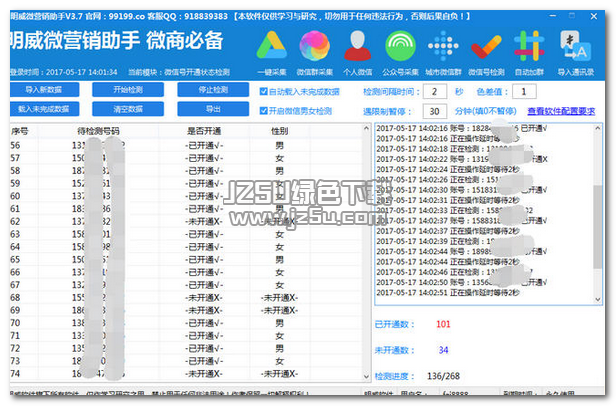
Task: Click the log panel scrollbar thumb
Action: 598,227
